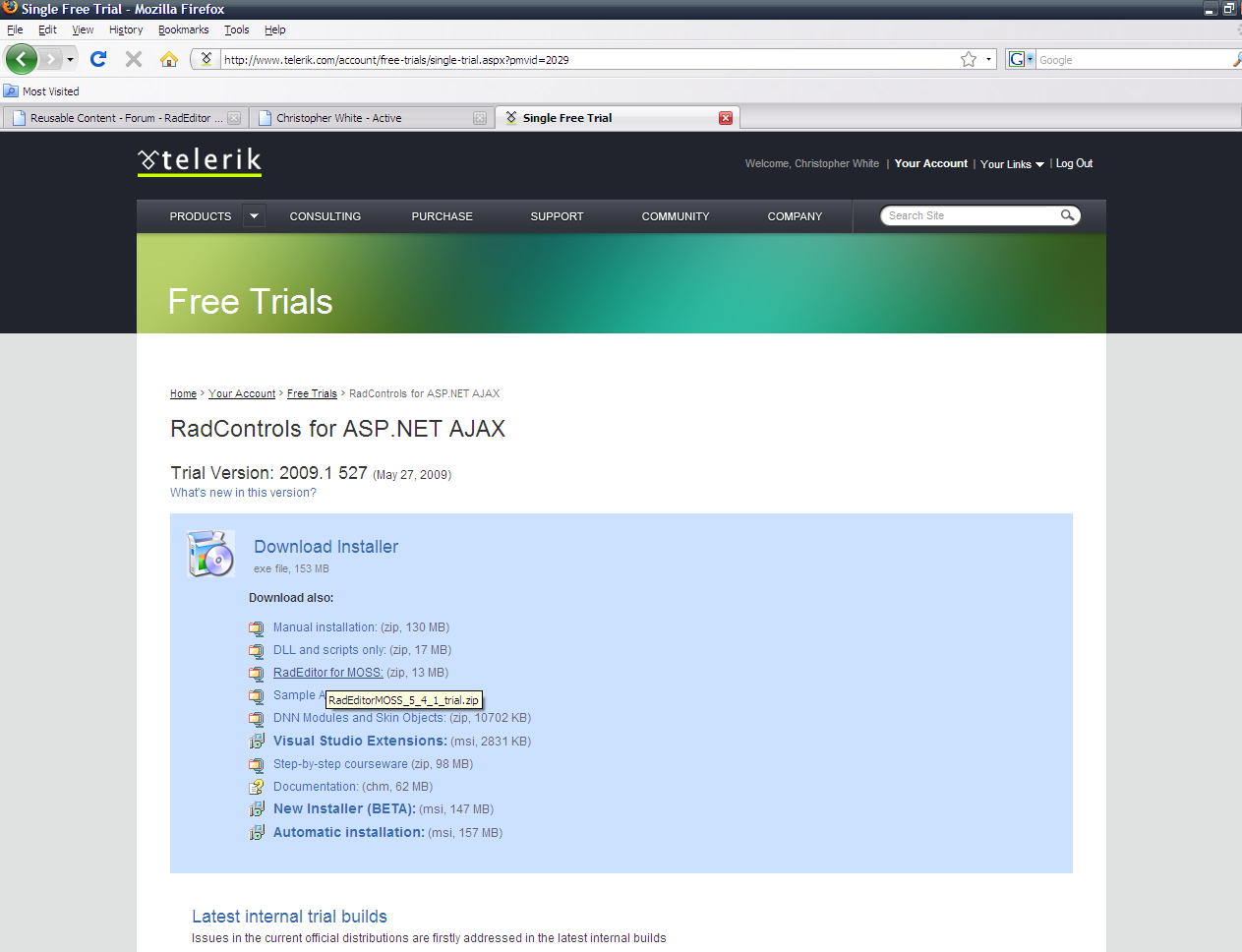Click the zip icon beside DNN Modules

(257, 718)
